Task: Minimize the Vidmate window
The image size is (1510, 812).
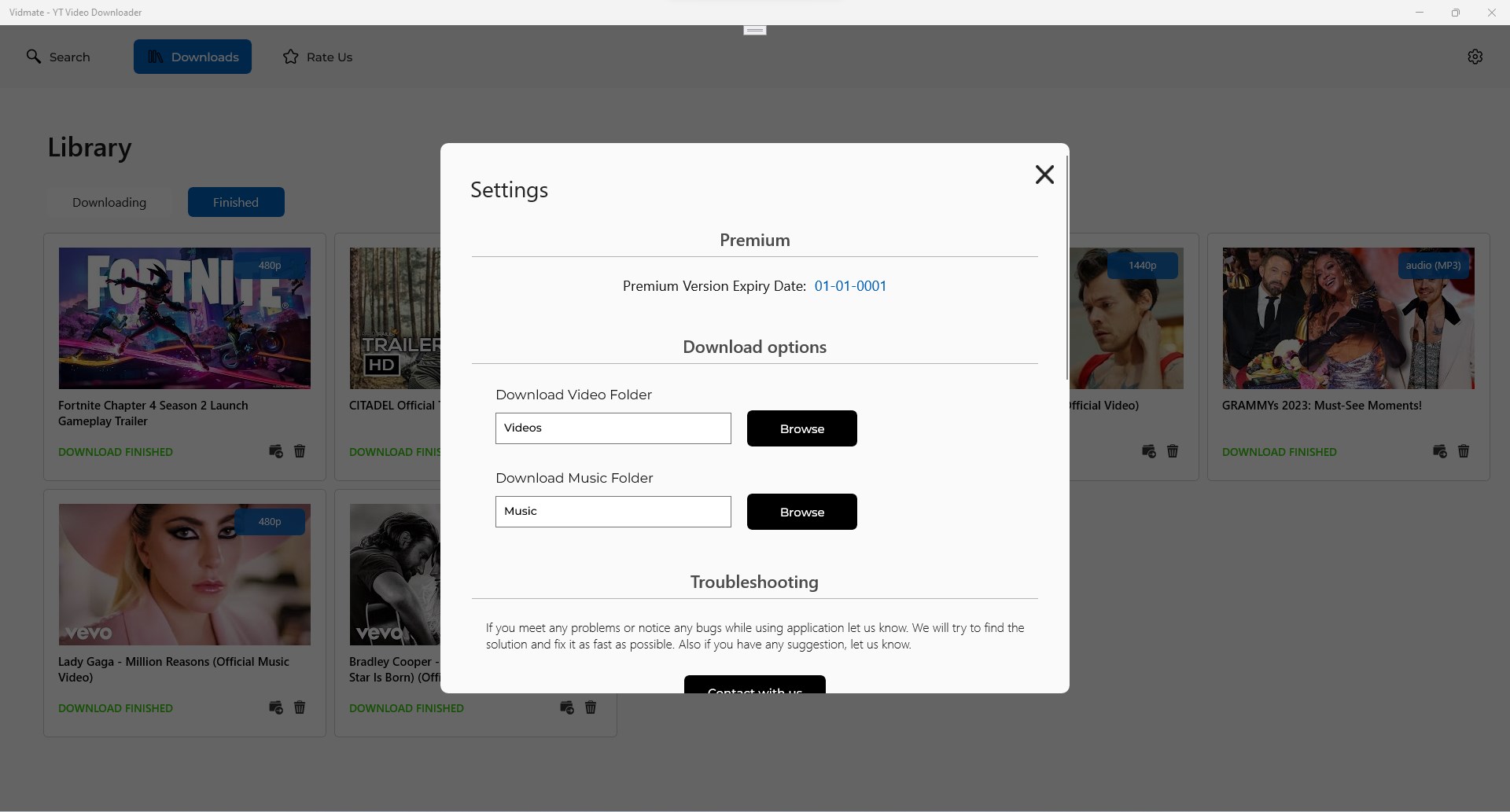Action: point(1420,13)
